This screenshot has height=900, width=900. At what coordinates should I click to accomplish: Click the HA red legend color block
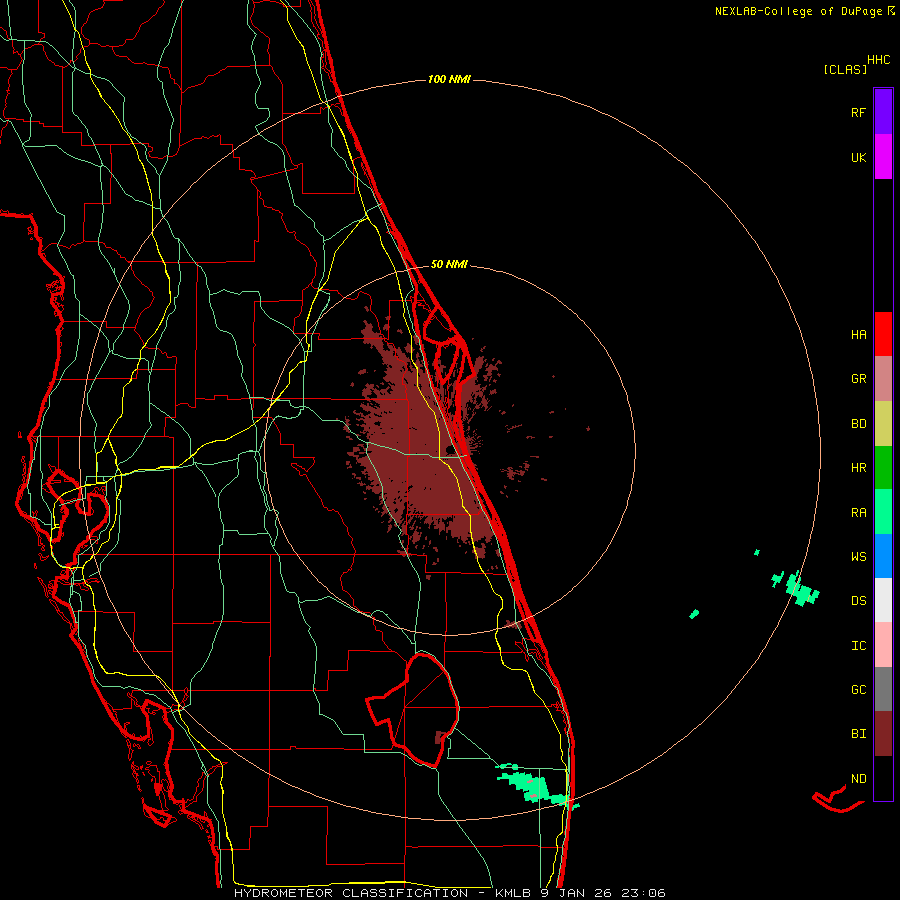pos(883,334)
